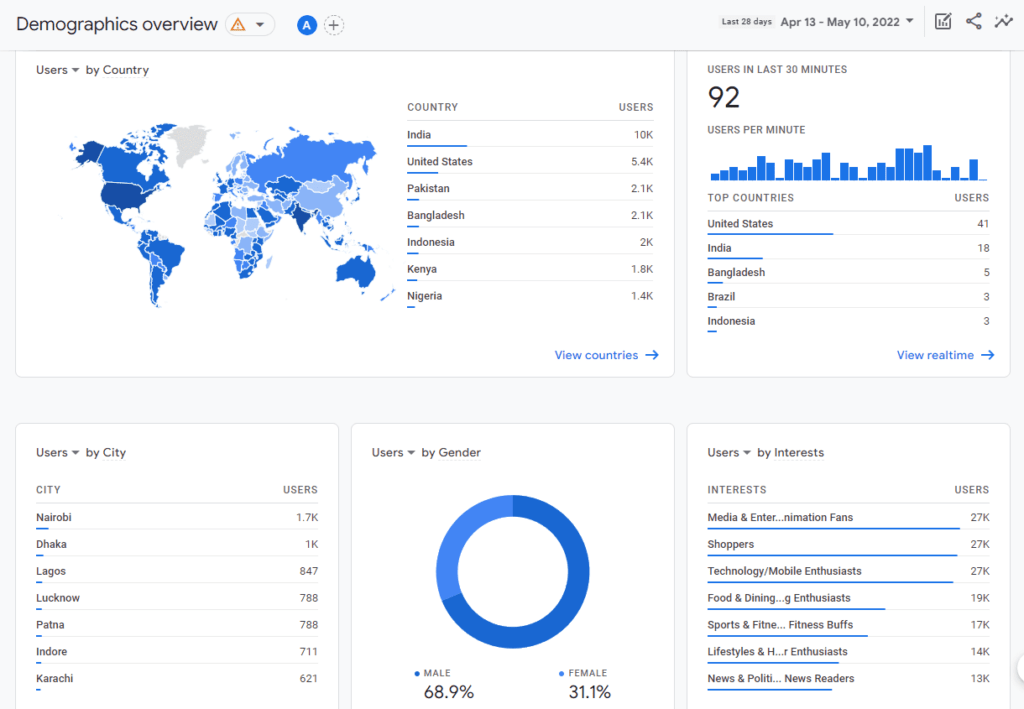Add a new comparison with plus icon
Screen dimensions: 1024x709
coord(334,25)
